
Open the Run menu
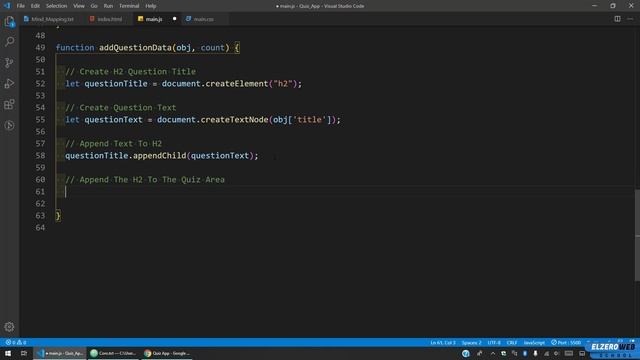[x=108, y=6]
